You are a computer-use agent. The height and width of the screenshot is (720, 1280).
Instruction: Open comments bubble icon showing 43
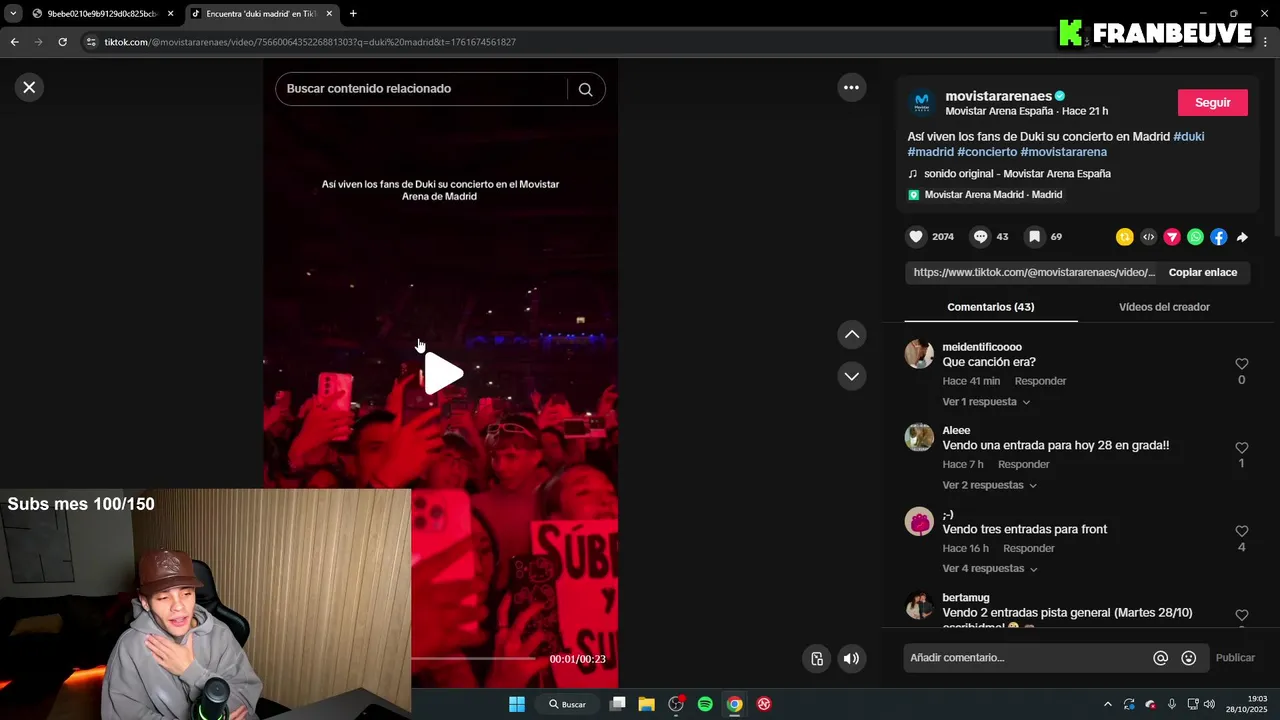point(981,237)
